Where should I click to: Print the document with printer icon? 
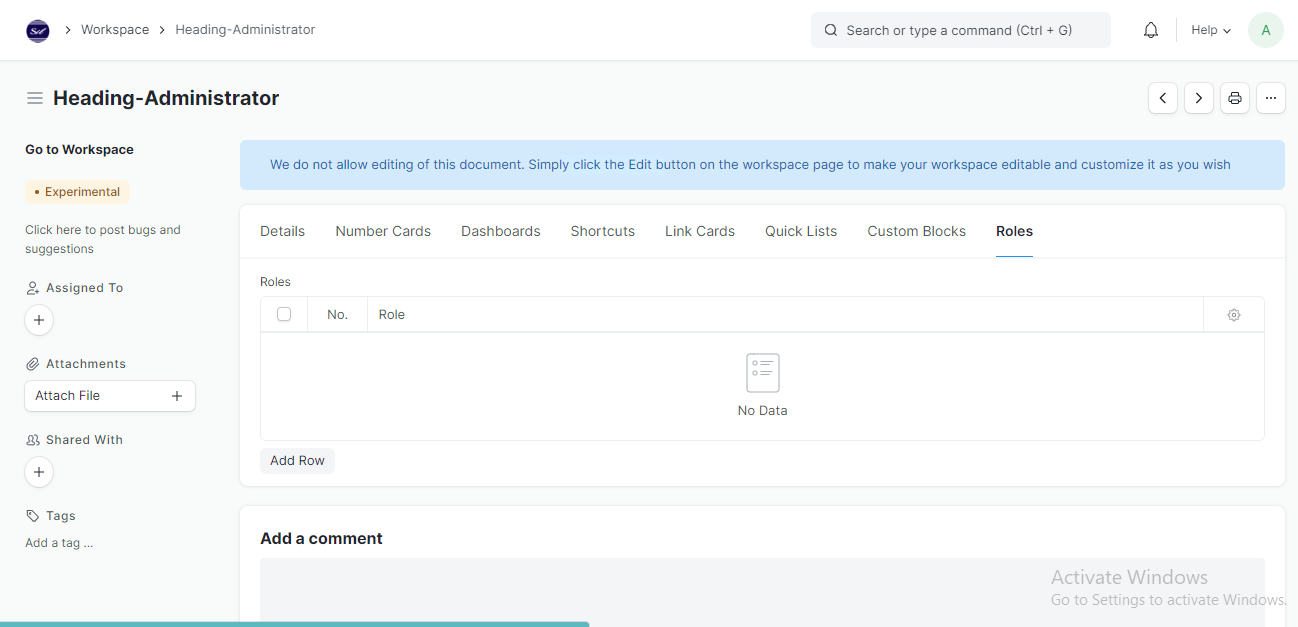pyautogui.click(x=1235, y=98)
